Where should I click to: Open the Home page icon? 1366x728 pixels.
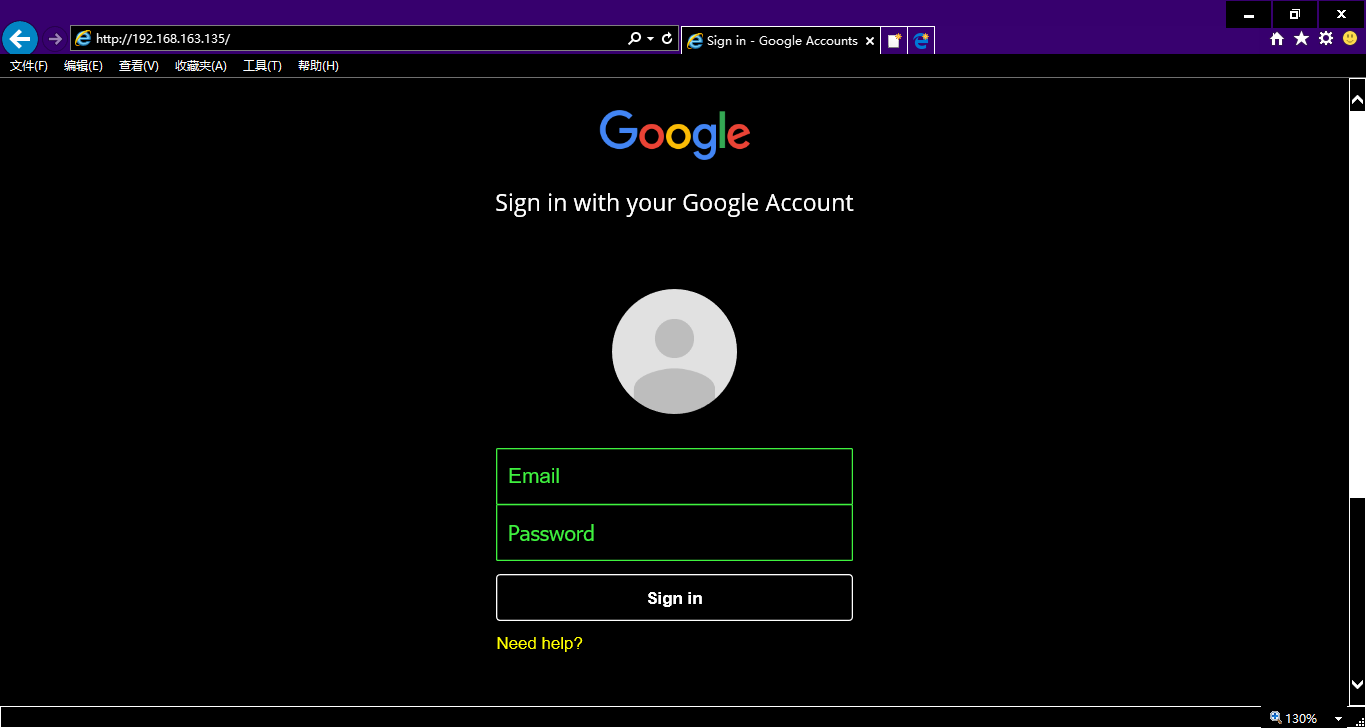pos(1277,39)
